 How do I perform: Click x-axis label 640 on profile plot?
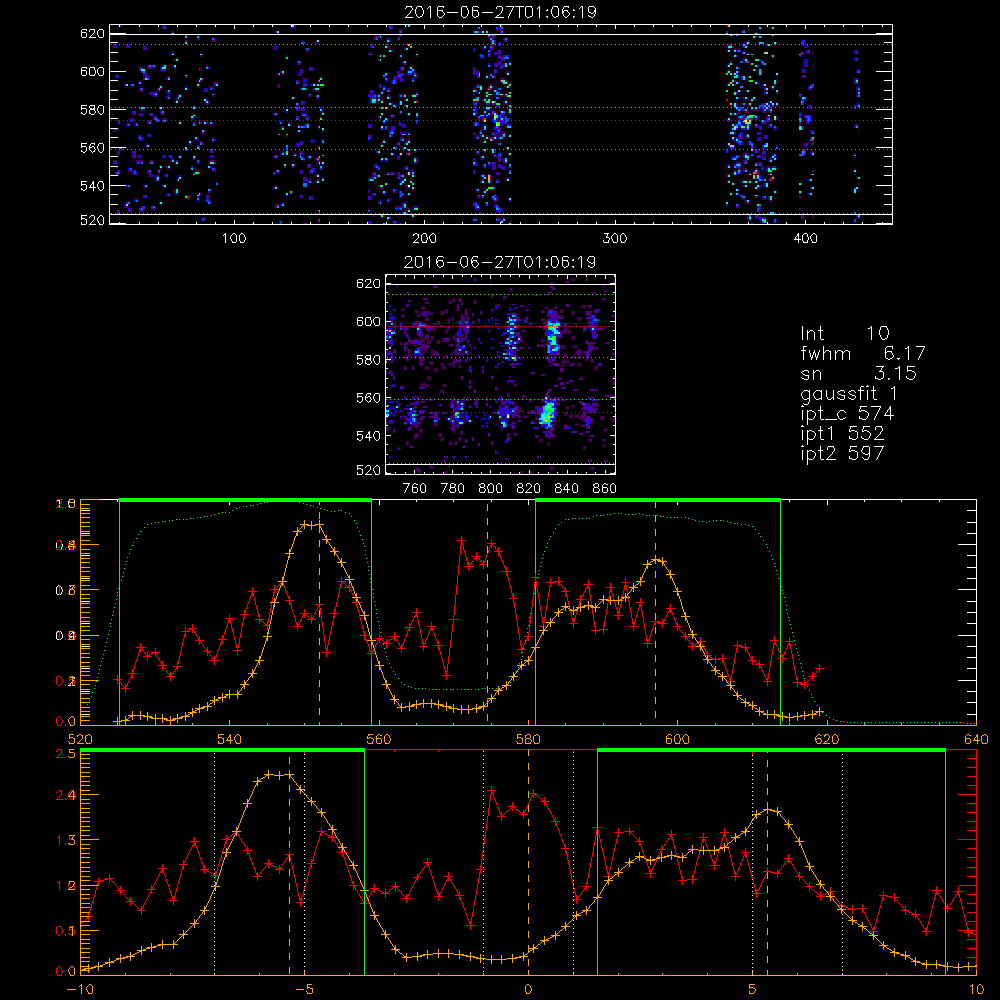coord(976,739)
